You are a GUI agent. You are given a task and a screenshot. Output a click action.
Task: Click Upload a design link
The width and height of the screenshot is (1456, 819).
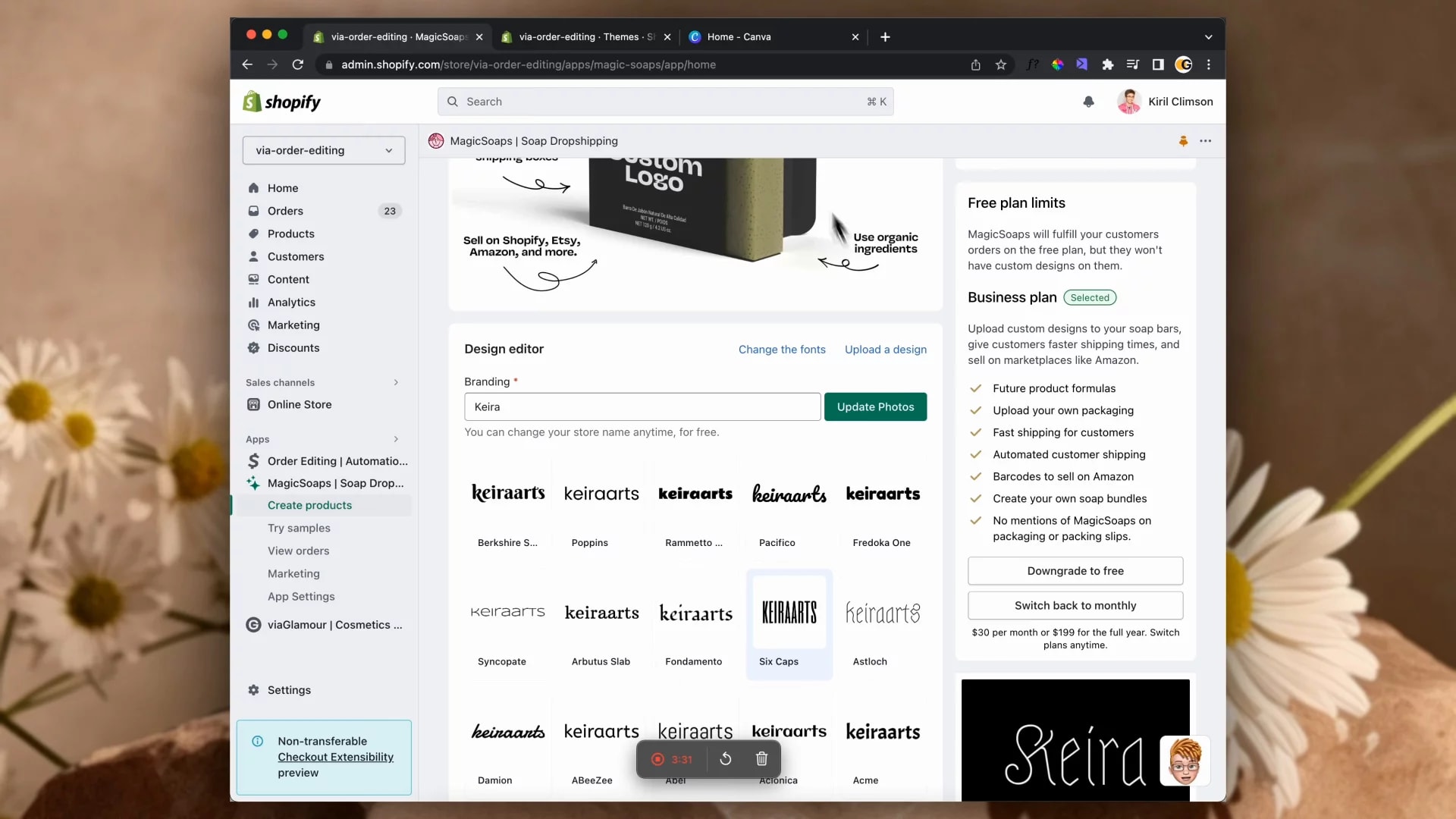point(886,350)
